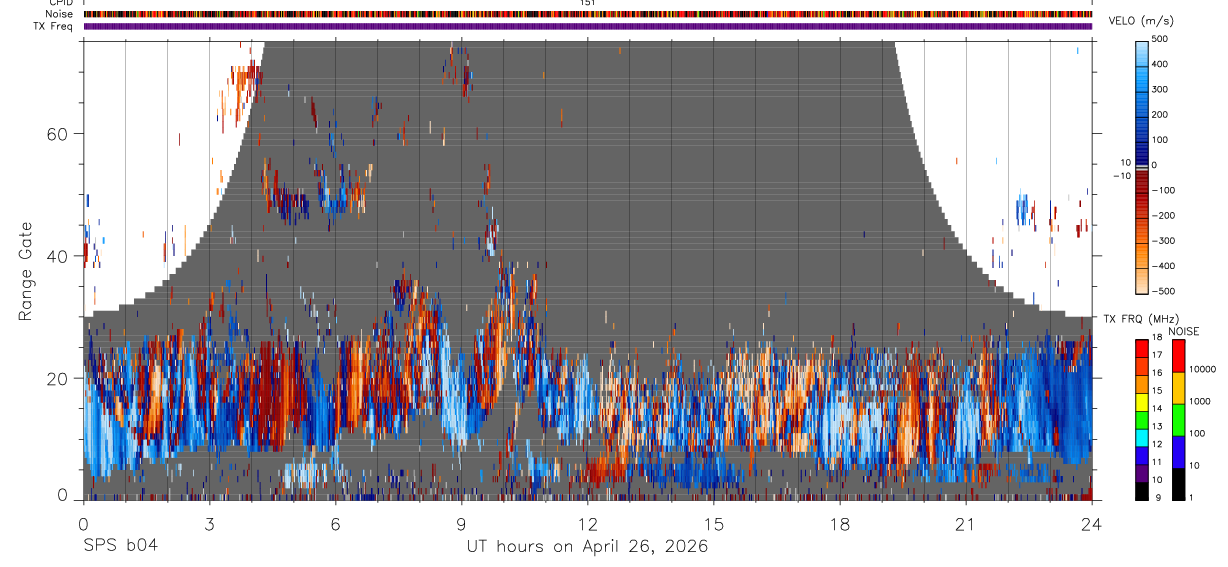The height and width of the screenshot is (567, 1228).
Task: Click the 40 tick on Range Gate axis
Action: pos(58,256)
